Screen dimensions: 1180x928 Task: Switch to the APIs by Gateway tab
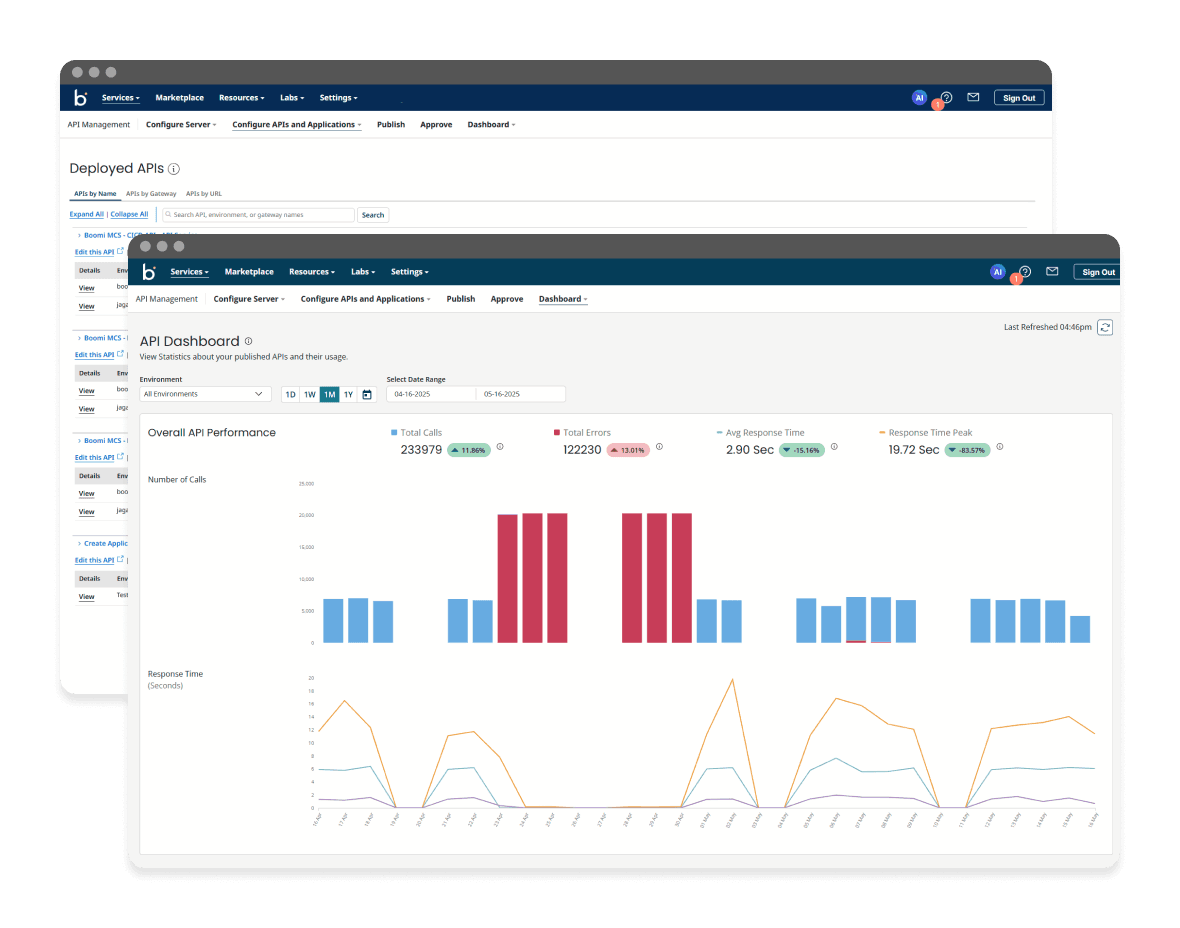tap(151, 193)
